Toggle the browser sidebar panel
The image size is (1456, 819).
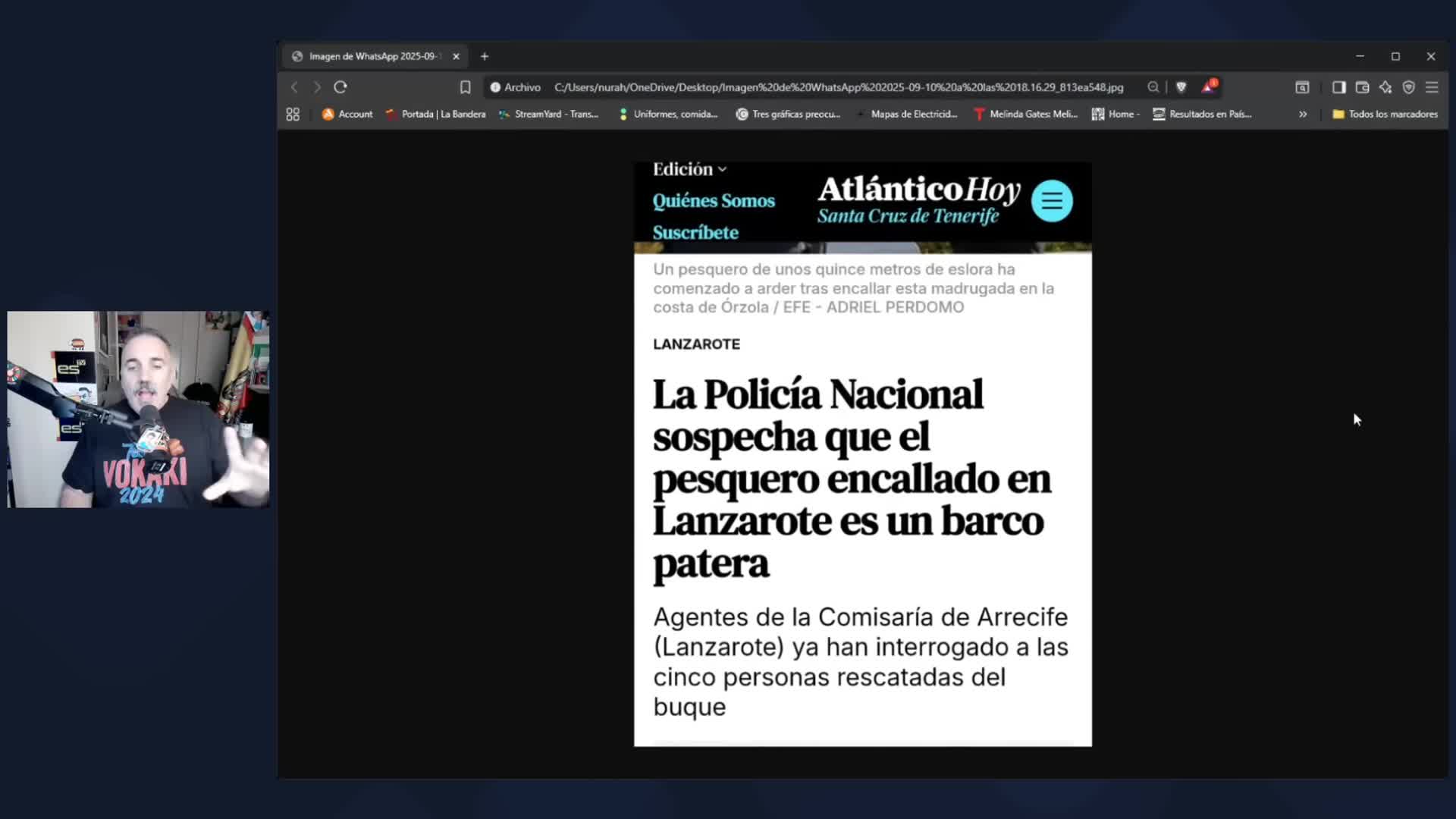pos(1339,87)
